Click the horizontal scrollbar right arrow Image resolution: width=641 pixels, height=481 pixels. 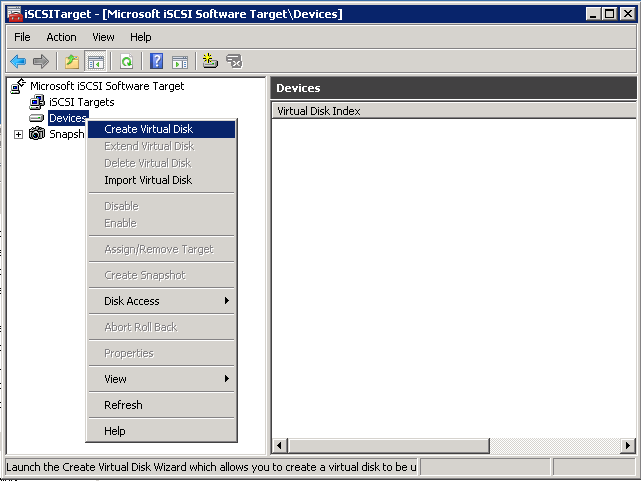pyautogui.click(x=626, y=445)
